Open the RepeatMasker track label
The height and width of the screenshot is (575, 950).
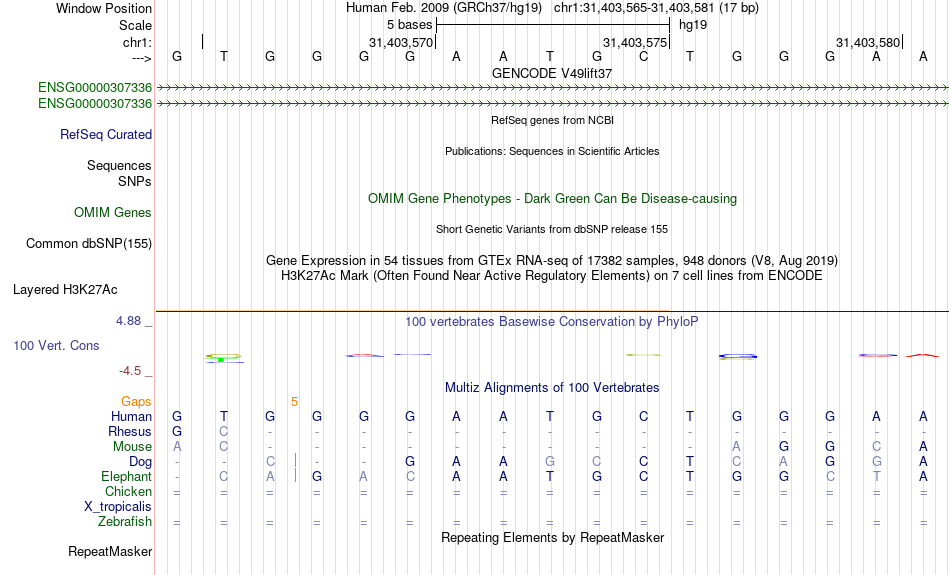pos(110,551)
